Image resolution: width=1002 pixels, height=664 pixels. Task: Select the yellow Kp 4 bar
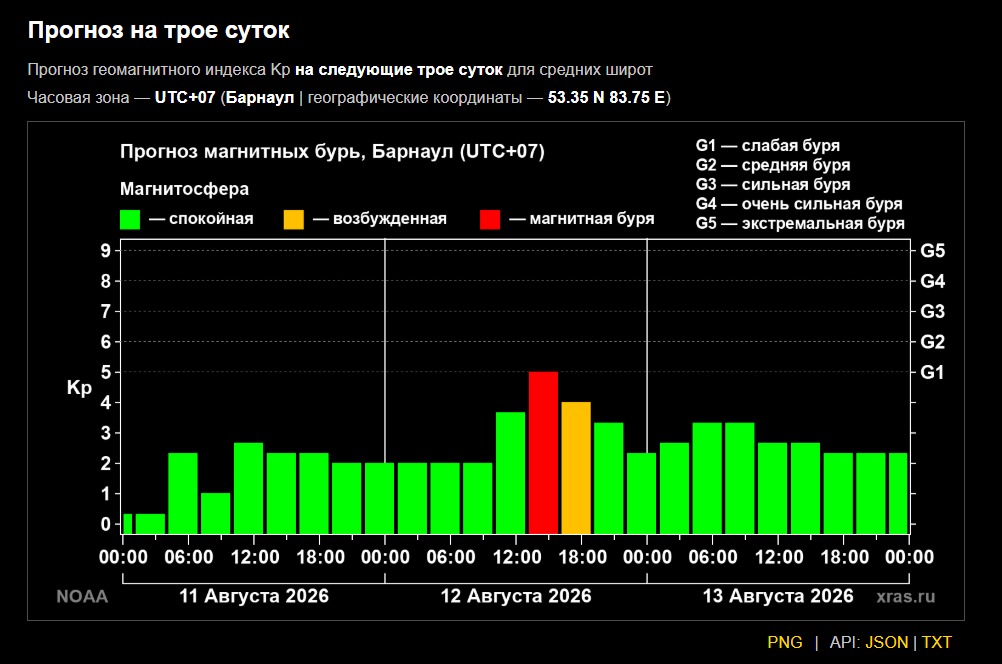tap(576, 468)
